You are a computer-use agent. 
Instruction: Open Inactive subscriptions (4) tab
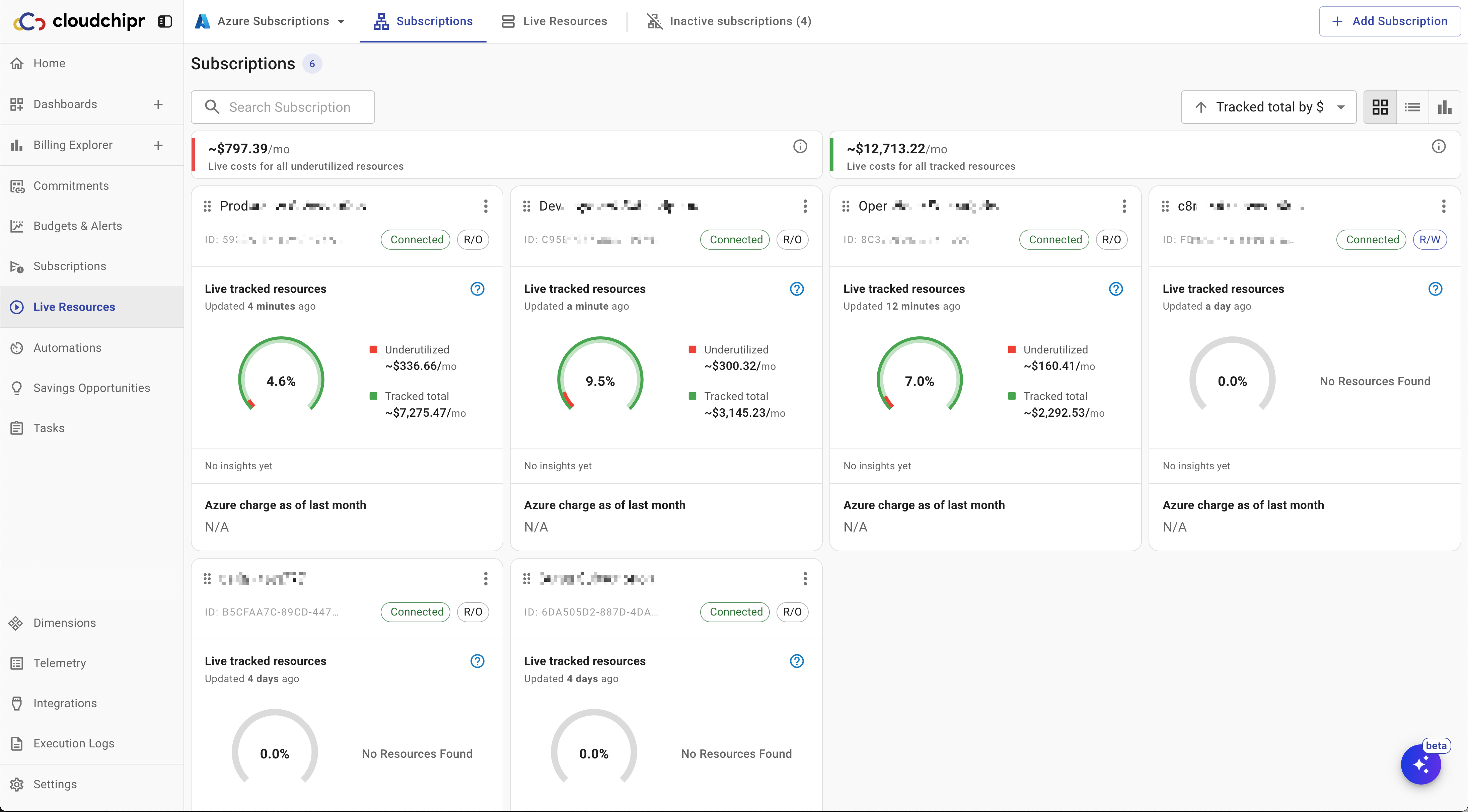(x=729, y=22)
